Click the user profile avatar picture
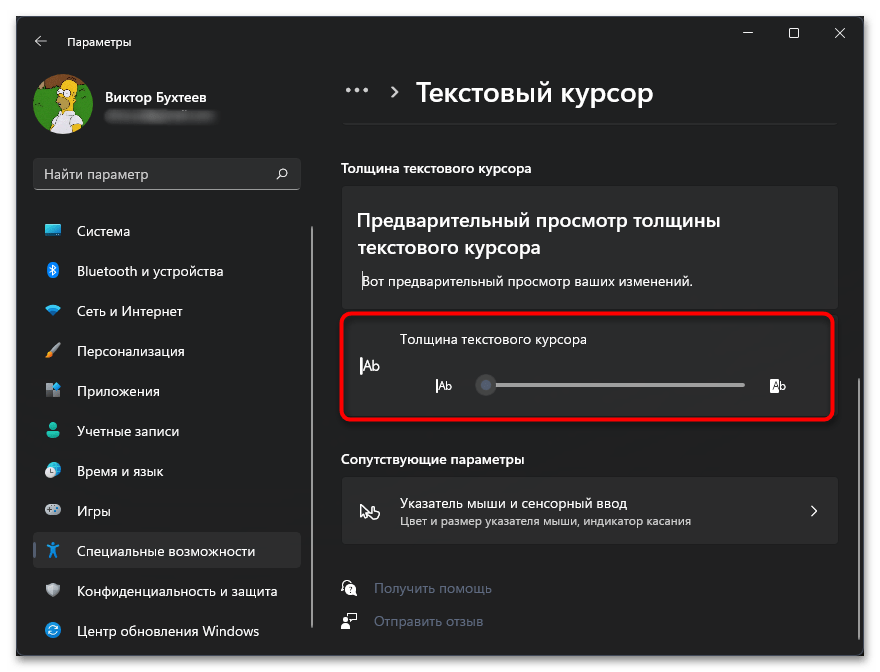 pos(63,105)
